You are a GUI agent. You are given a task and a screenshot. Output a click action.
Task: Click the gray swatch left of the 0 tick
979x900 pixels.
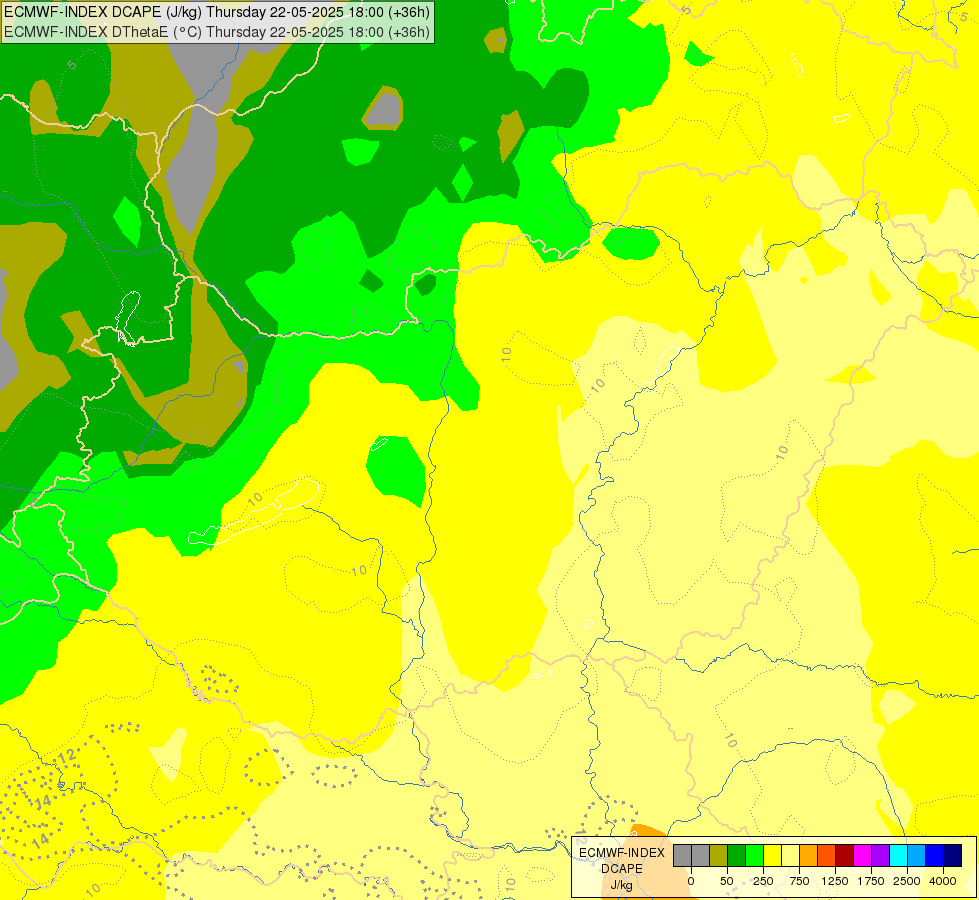tap(682, 856)
